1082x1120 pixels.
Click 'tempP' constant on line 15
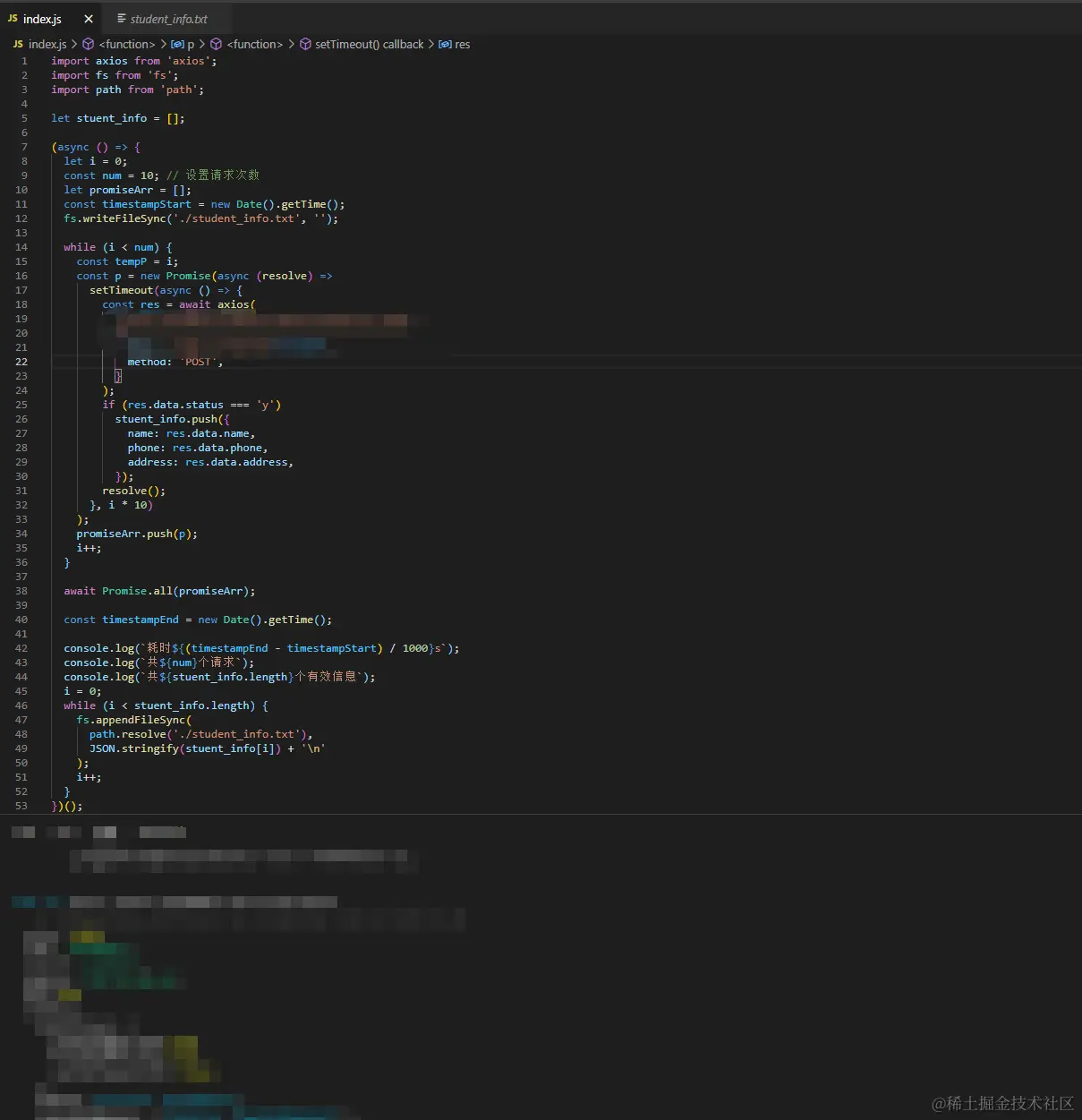pyautogui.click(x=131, y=261)
